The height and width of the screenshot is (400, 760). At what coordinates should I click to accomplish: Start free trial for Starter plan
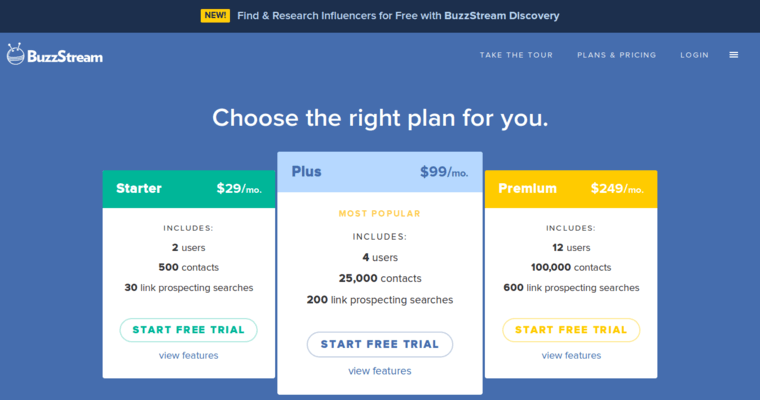(188, 330)
